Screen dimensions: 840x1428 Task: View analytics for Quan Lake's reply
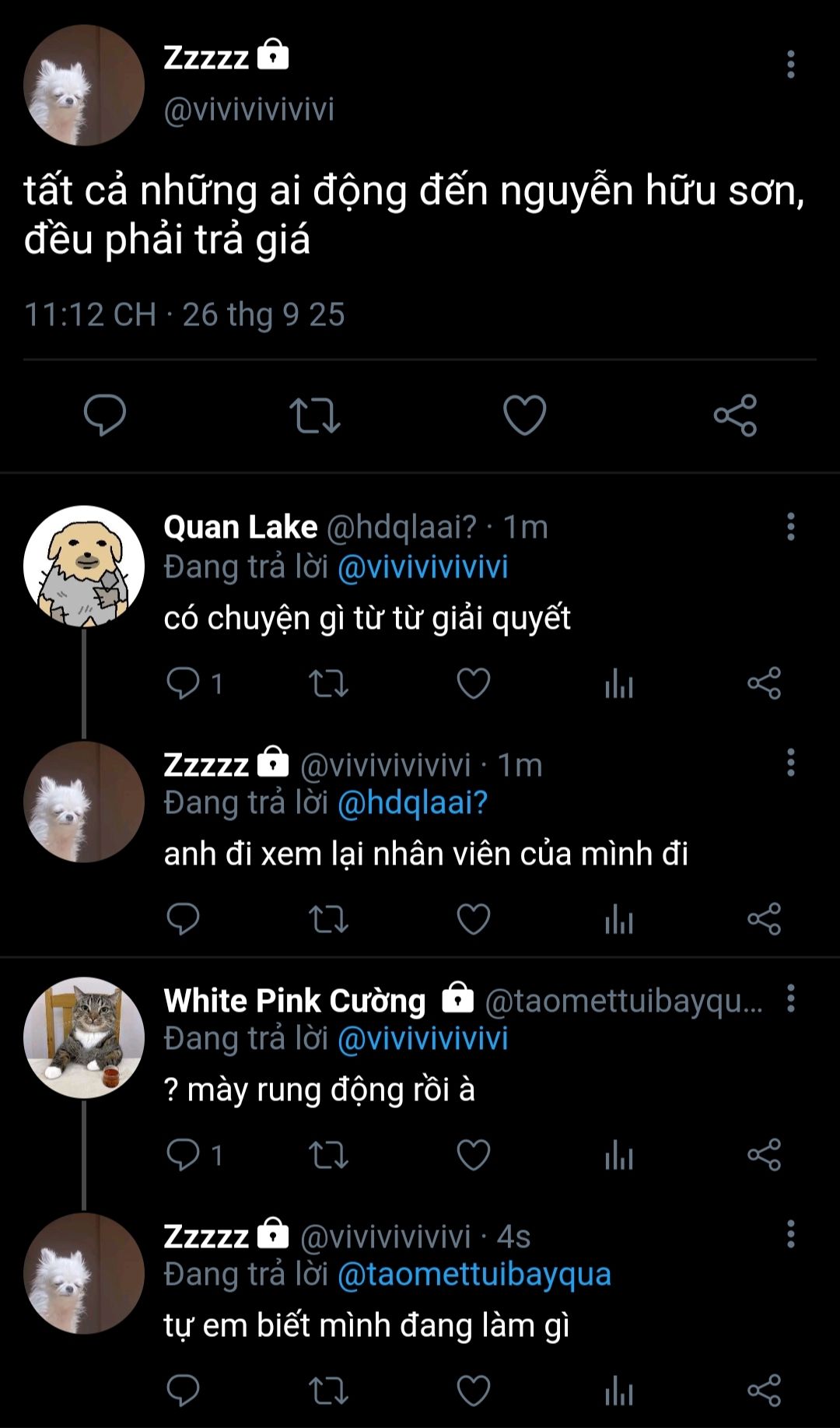(x=619, y=684)
